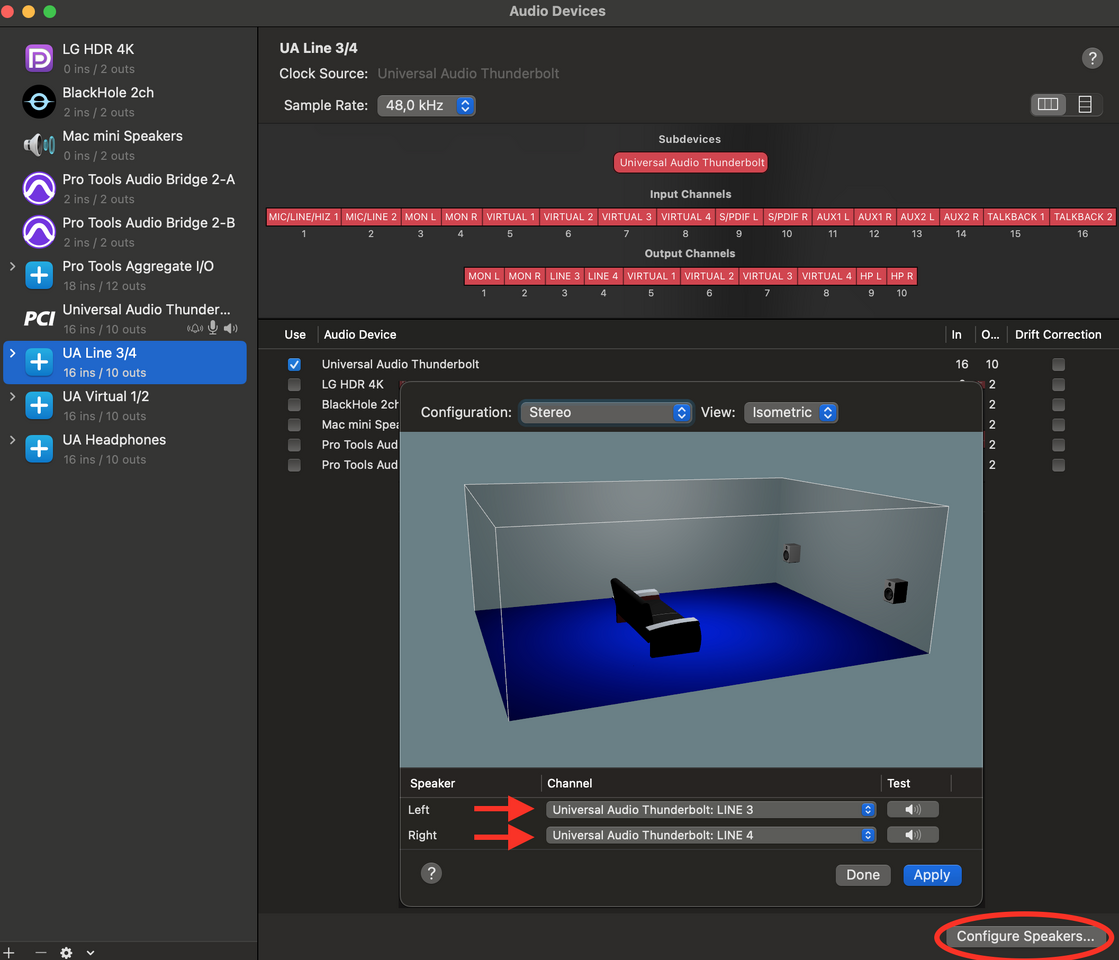
Task: Sort by the Use column header
Action: [x=295, y=334]
